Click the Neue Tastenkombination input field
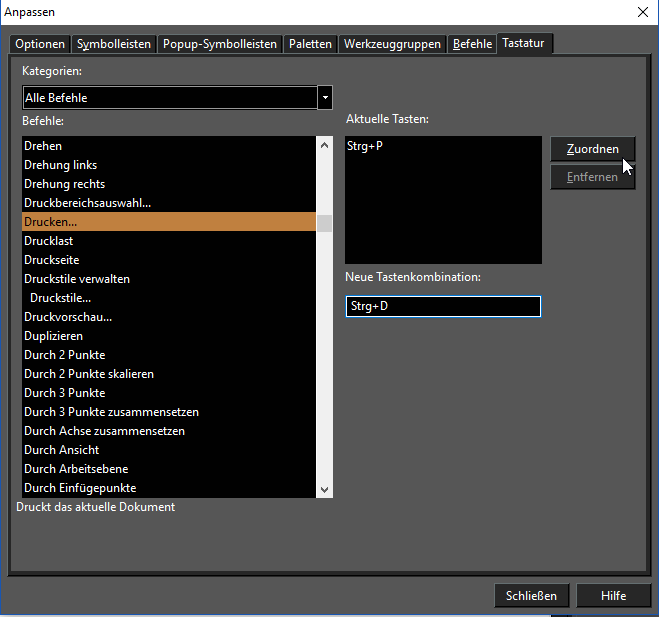The image size is (659, 617). pos(443,306)
